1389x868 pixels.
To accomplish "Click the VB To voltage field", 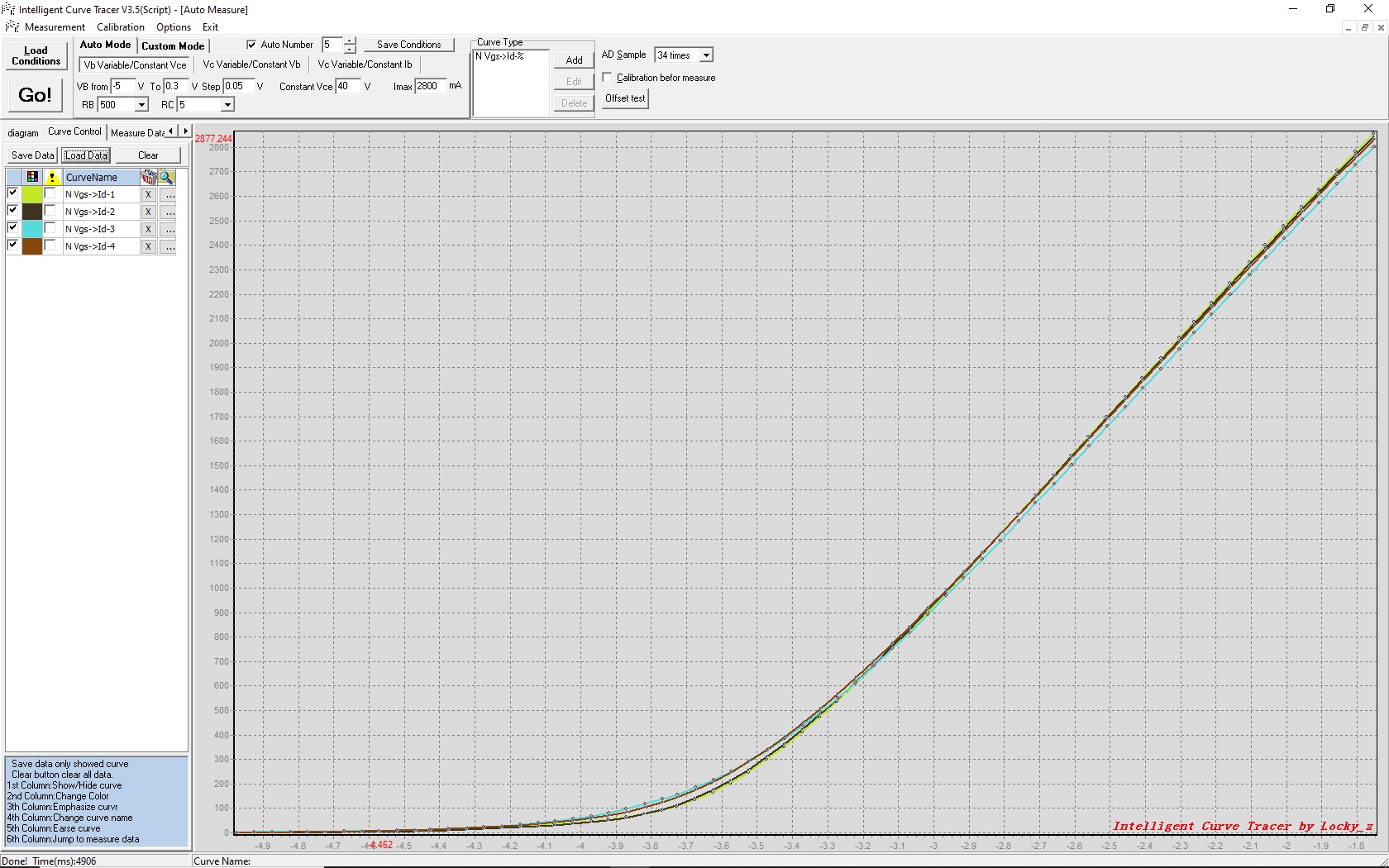I will [x=175, y=86].
